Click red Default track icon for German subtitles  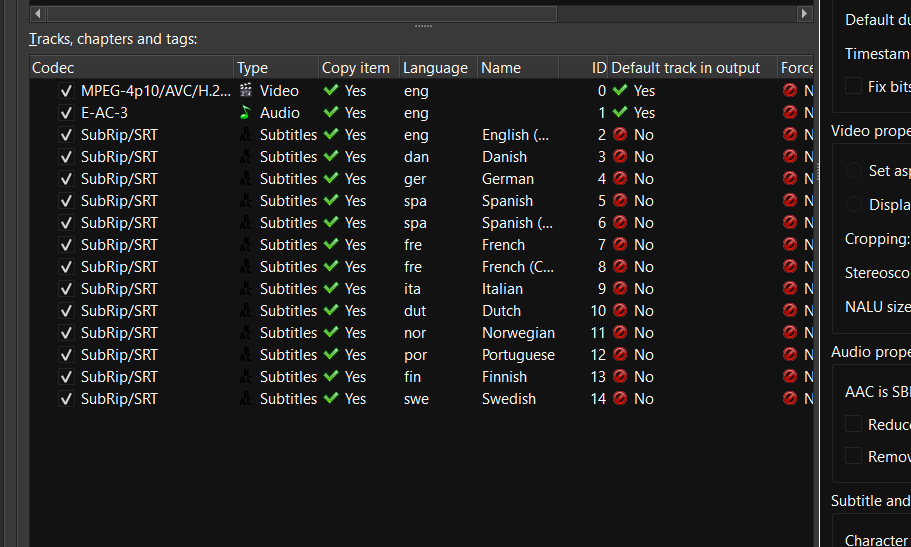click(x=620, y=179)
